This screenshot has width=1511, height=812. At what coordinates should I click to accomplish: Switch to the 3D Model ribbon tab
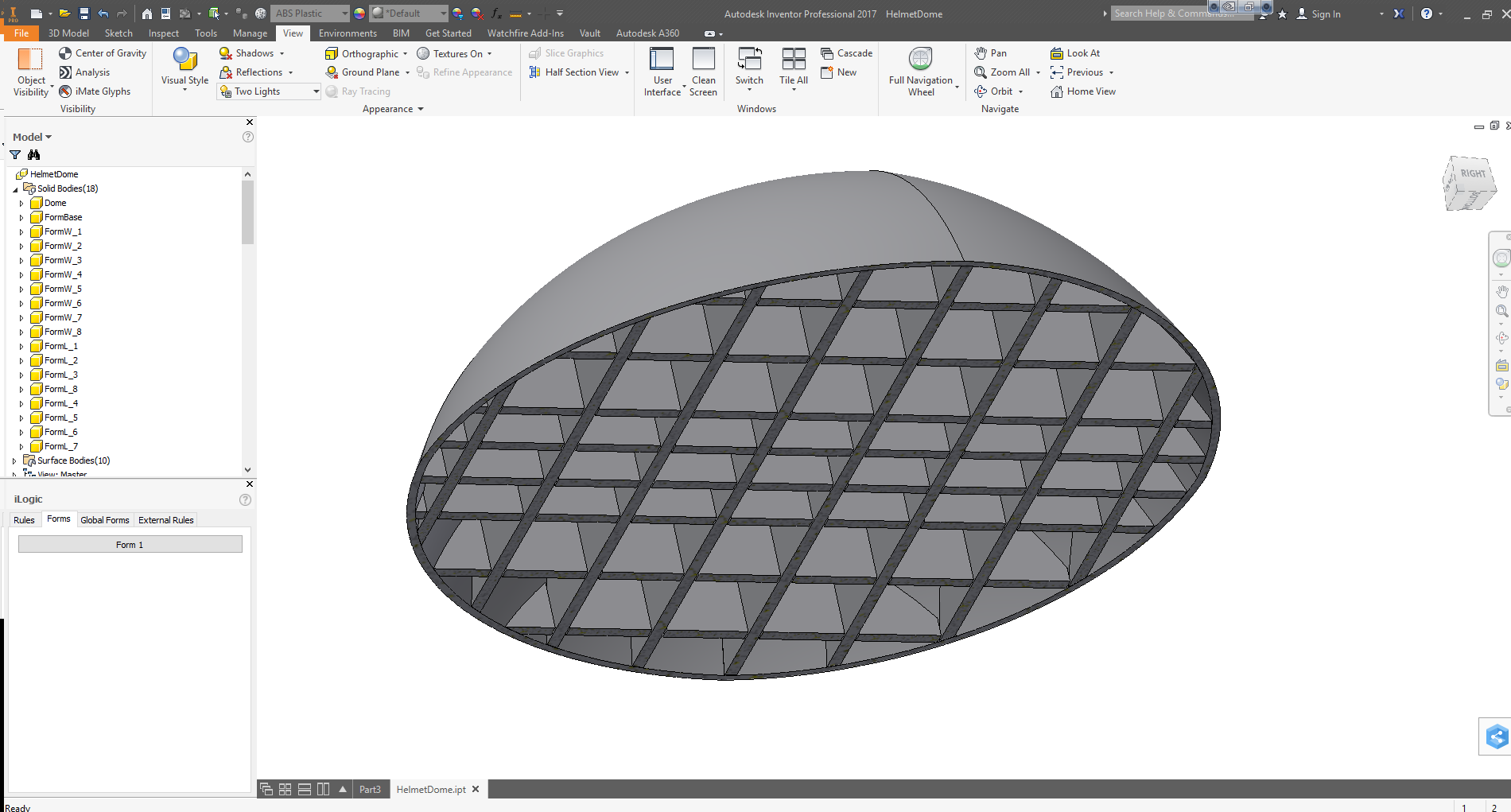tap(68, 33)
